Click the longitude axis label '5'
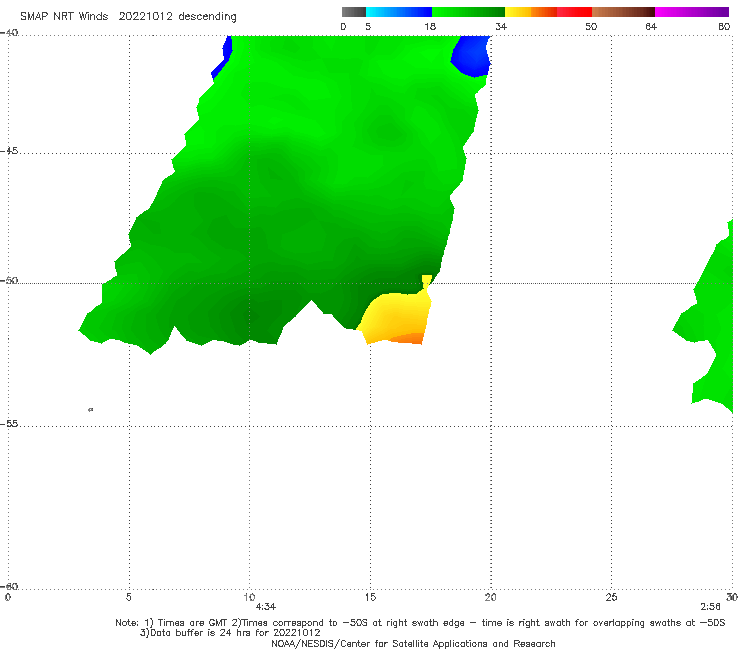Screen dimensions: 740x650 [x=129, y=597]
